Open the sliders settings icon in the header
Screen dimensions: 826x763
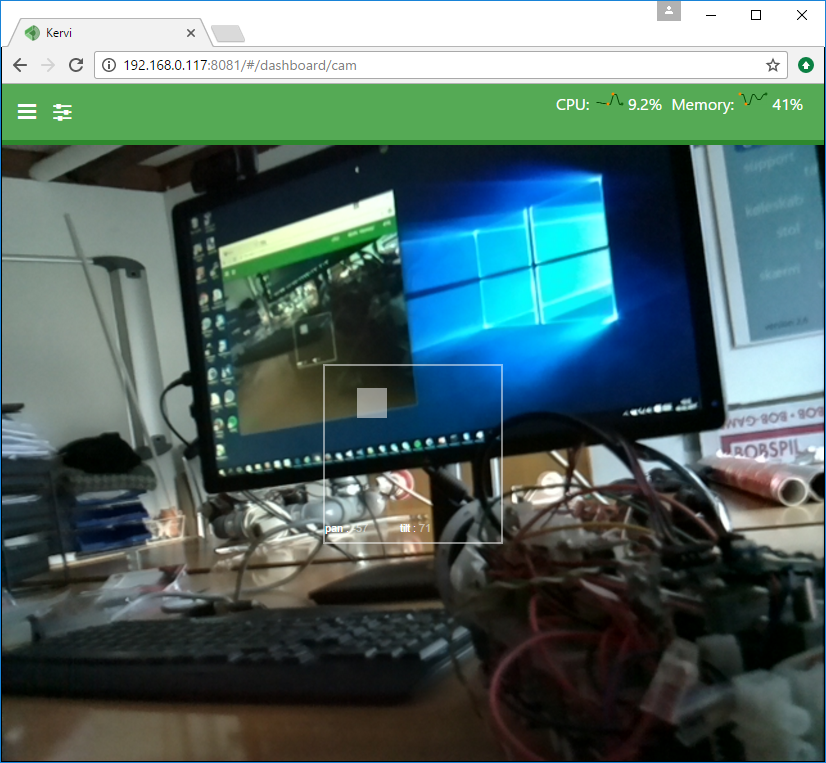[62, 112]
